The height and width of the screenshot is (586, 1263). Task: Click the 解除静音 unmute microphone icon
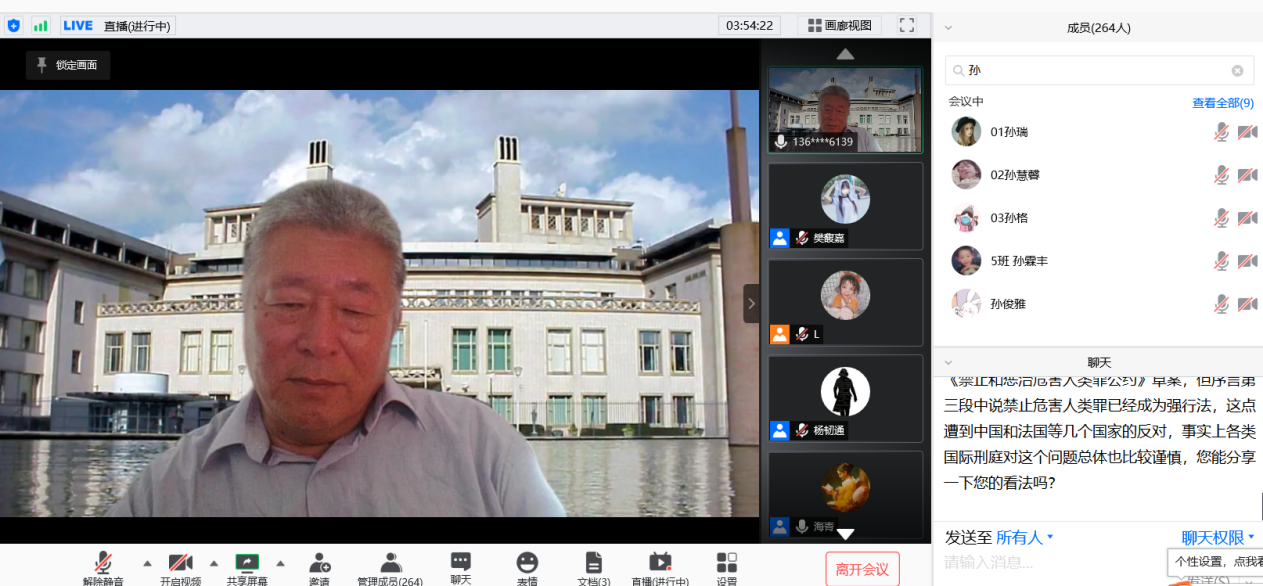pos(103,563)
